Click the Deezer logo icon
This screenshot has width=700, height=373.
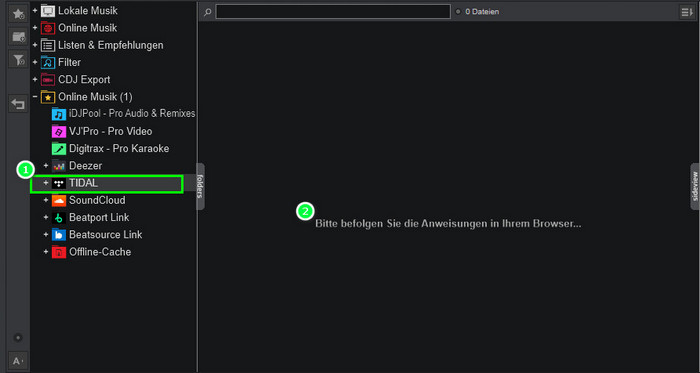coord(58,166)
